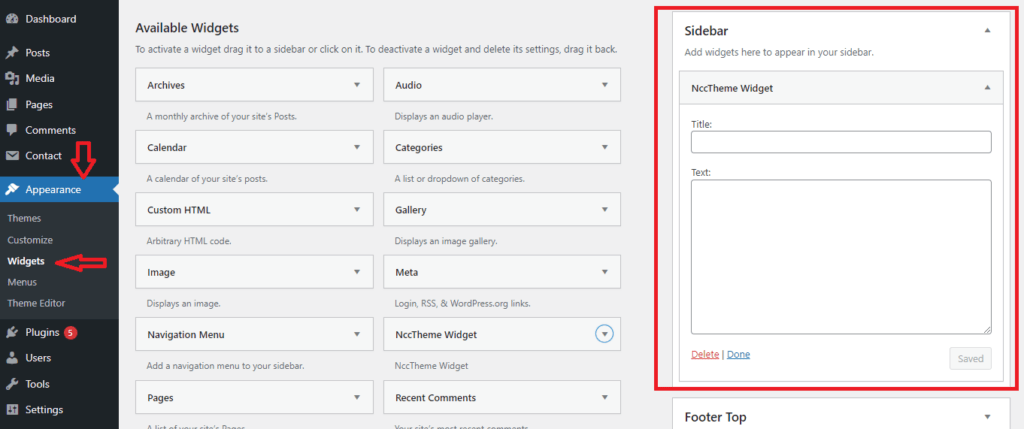The image size is (1024, 429).
Task: Open the Themes submenu item
Action: tap(24, 218)
